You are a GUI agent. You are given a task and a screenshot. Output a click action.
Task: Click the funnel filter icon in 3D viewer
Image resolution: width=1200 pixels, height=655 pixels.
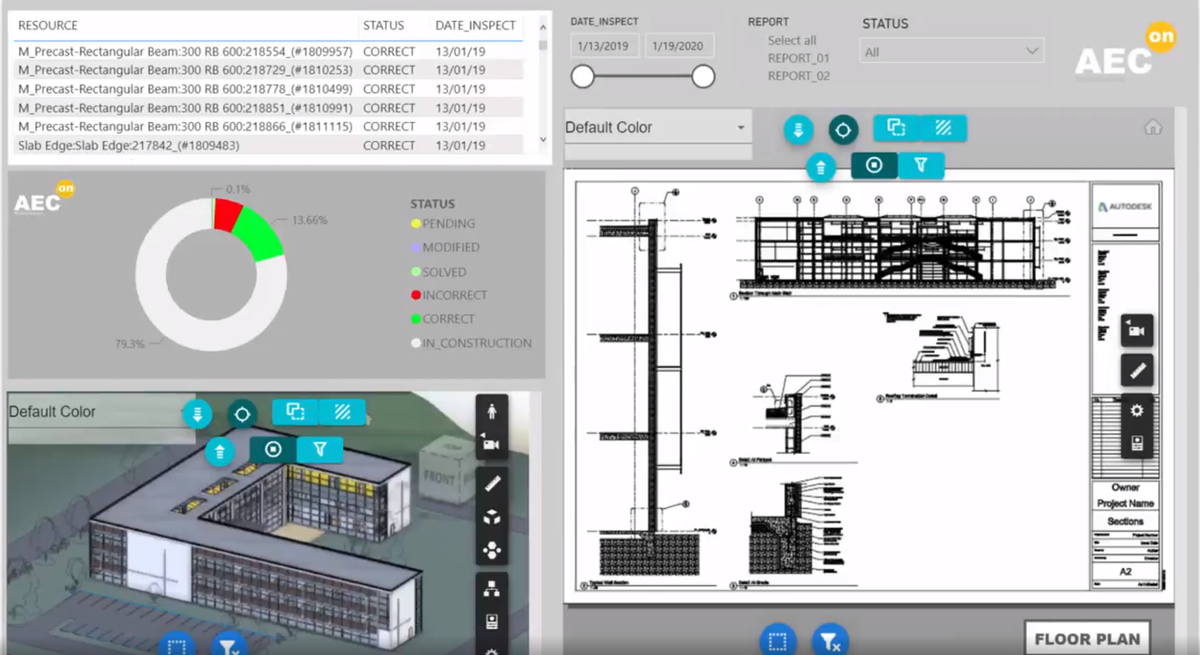click(320, 449)
